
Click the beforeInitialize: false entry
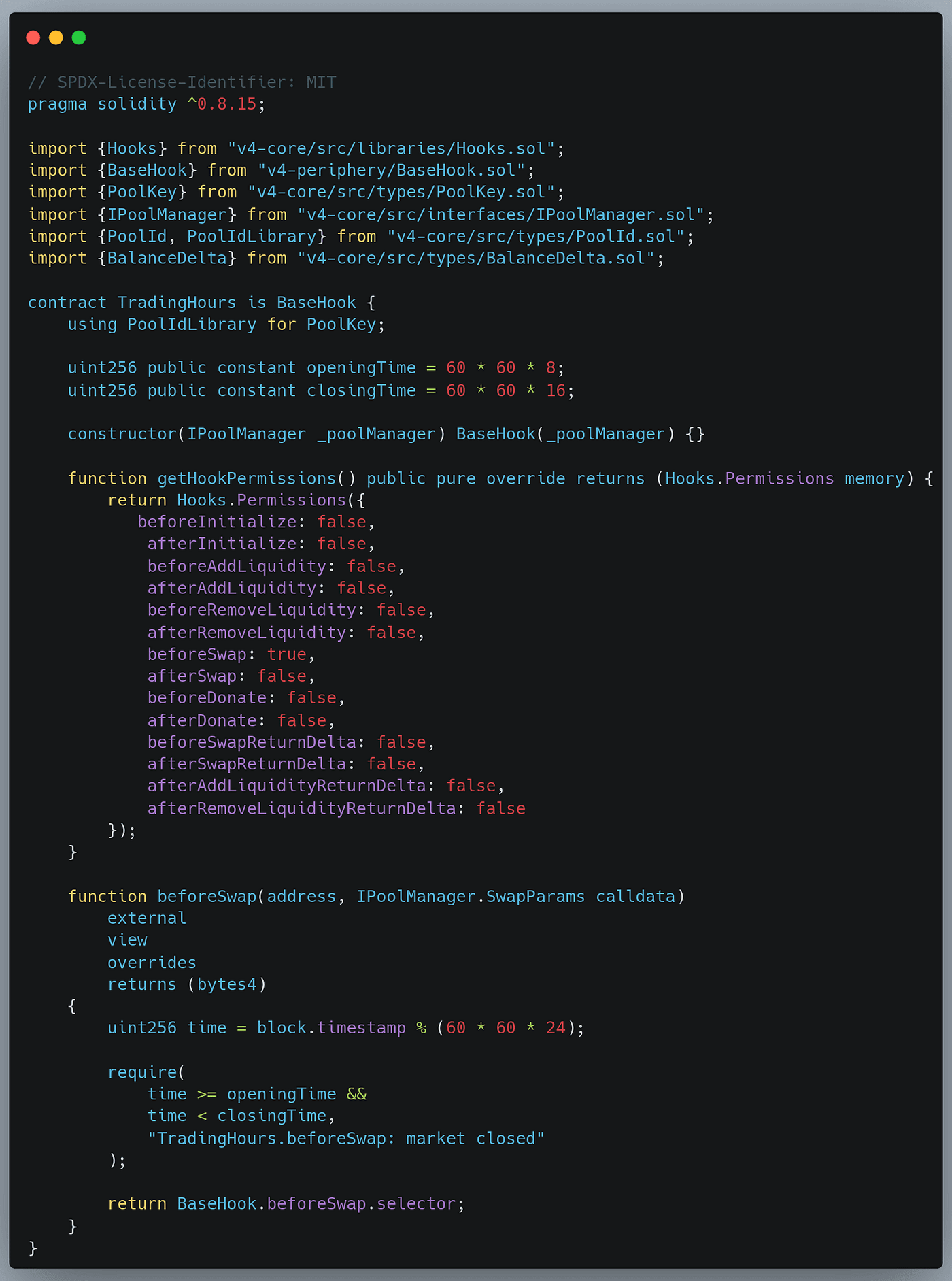(256, 522)
